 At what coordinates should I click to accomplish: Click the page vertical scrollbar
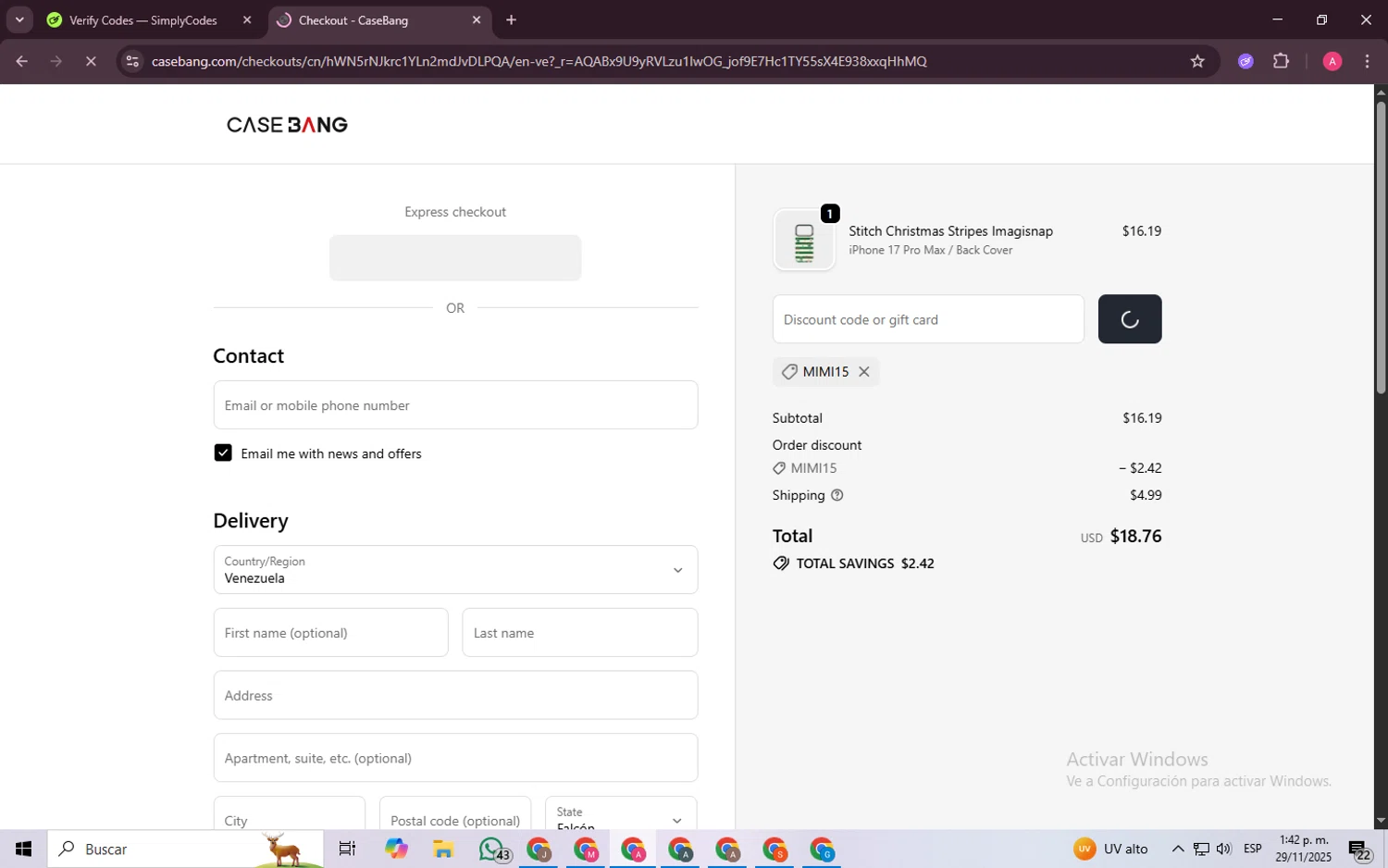click(1381, 247)
